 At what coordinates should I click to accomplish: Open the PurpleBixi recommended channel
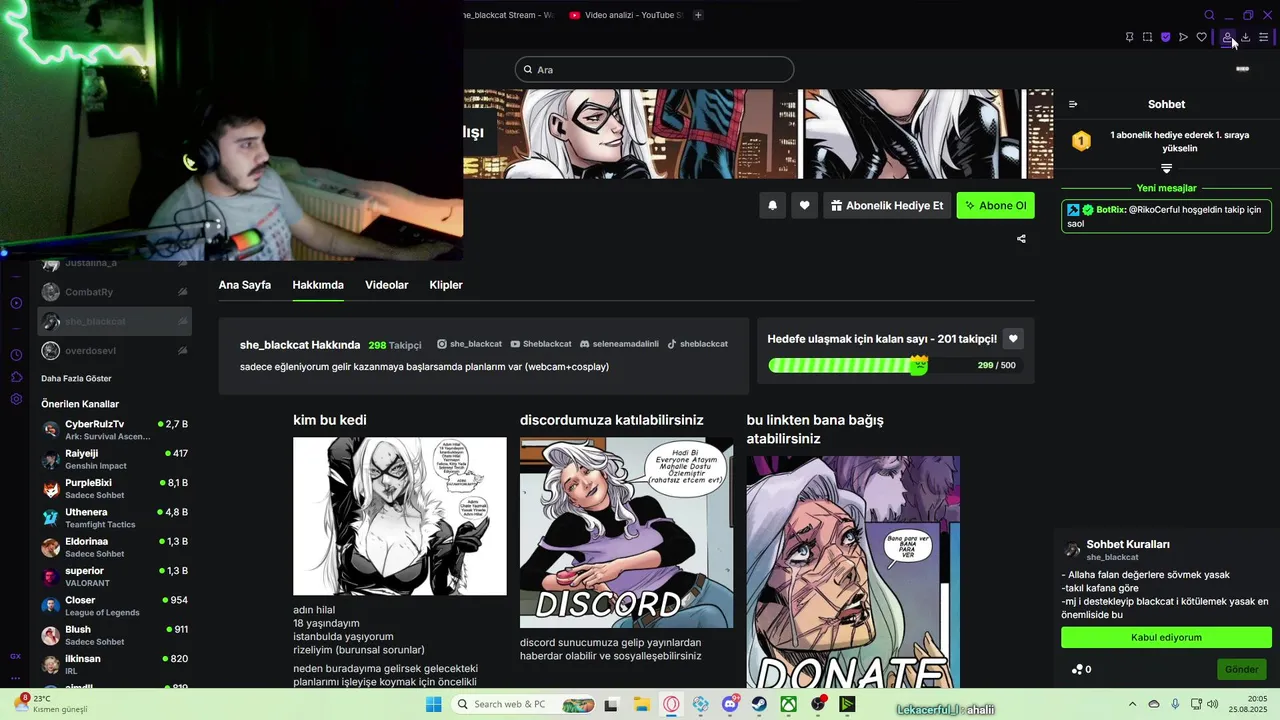tap(115, 489)
